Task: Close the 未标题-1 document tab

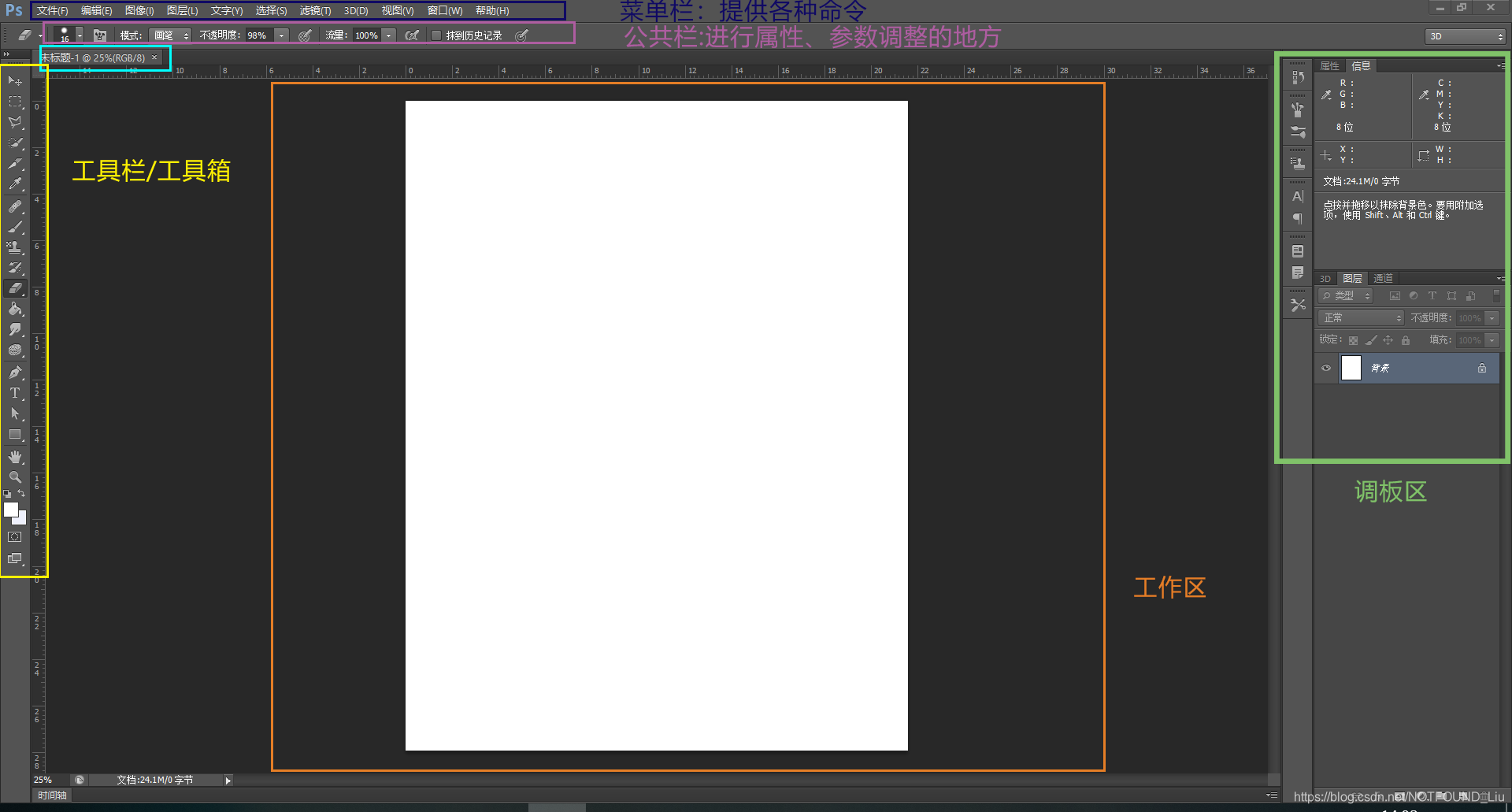Action: 154,57
